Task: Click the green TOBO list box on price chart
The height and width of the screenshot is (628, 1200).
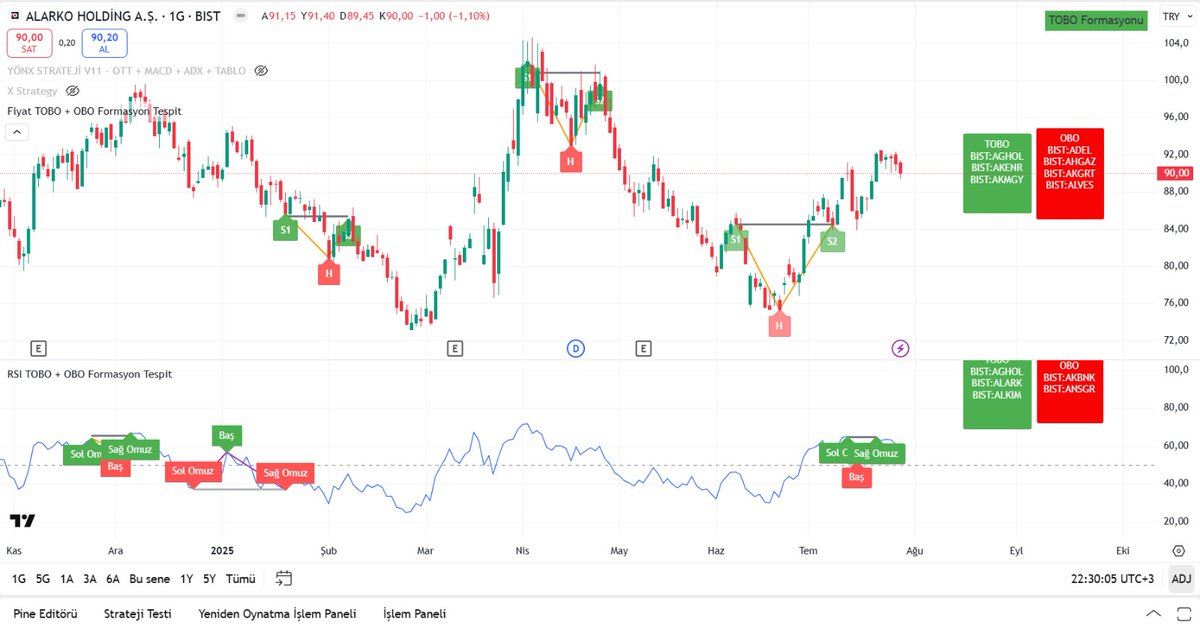Action: point(997,172)
